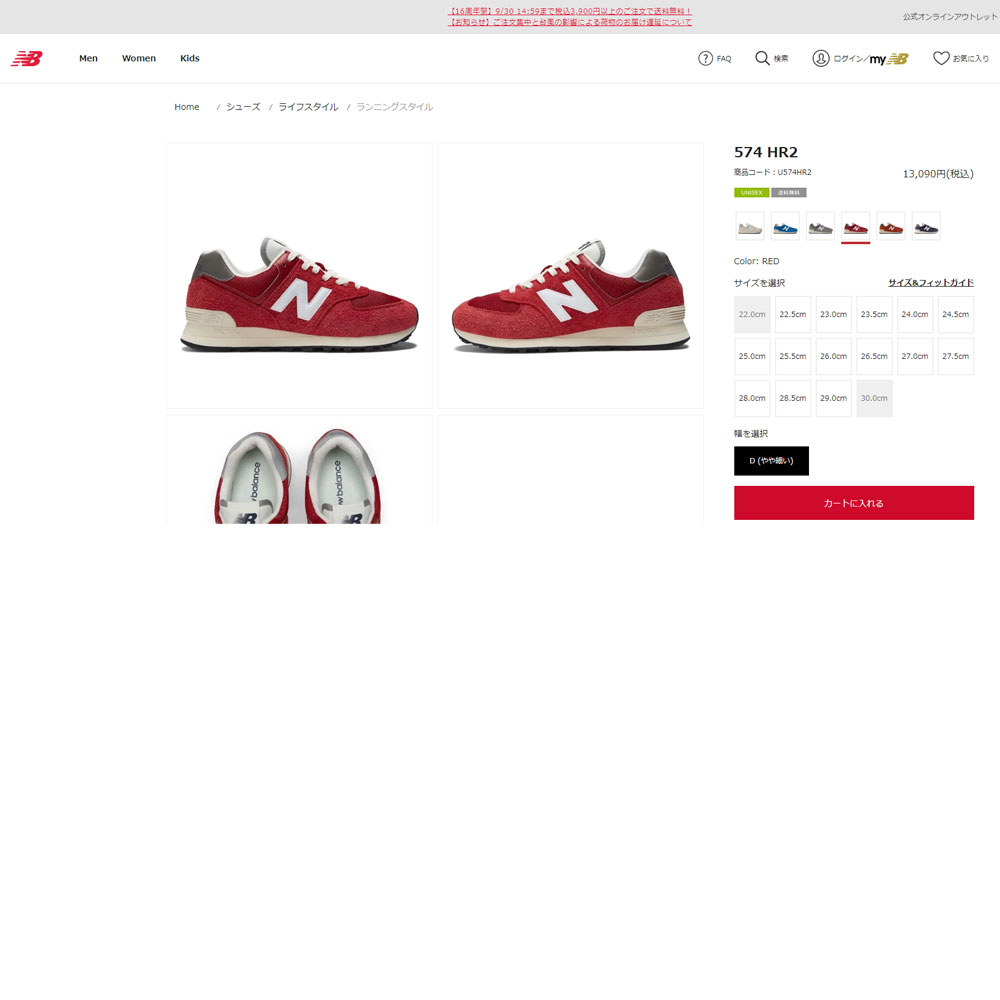
Task: Choose size 22.5cm
Action: pos(793,314)
